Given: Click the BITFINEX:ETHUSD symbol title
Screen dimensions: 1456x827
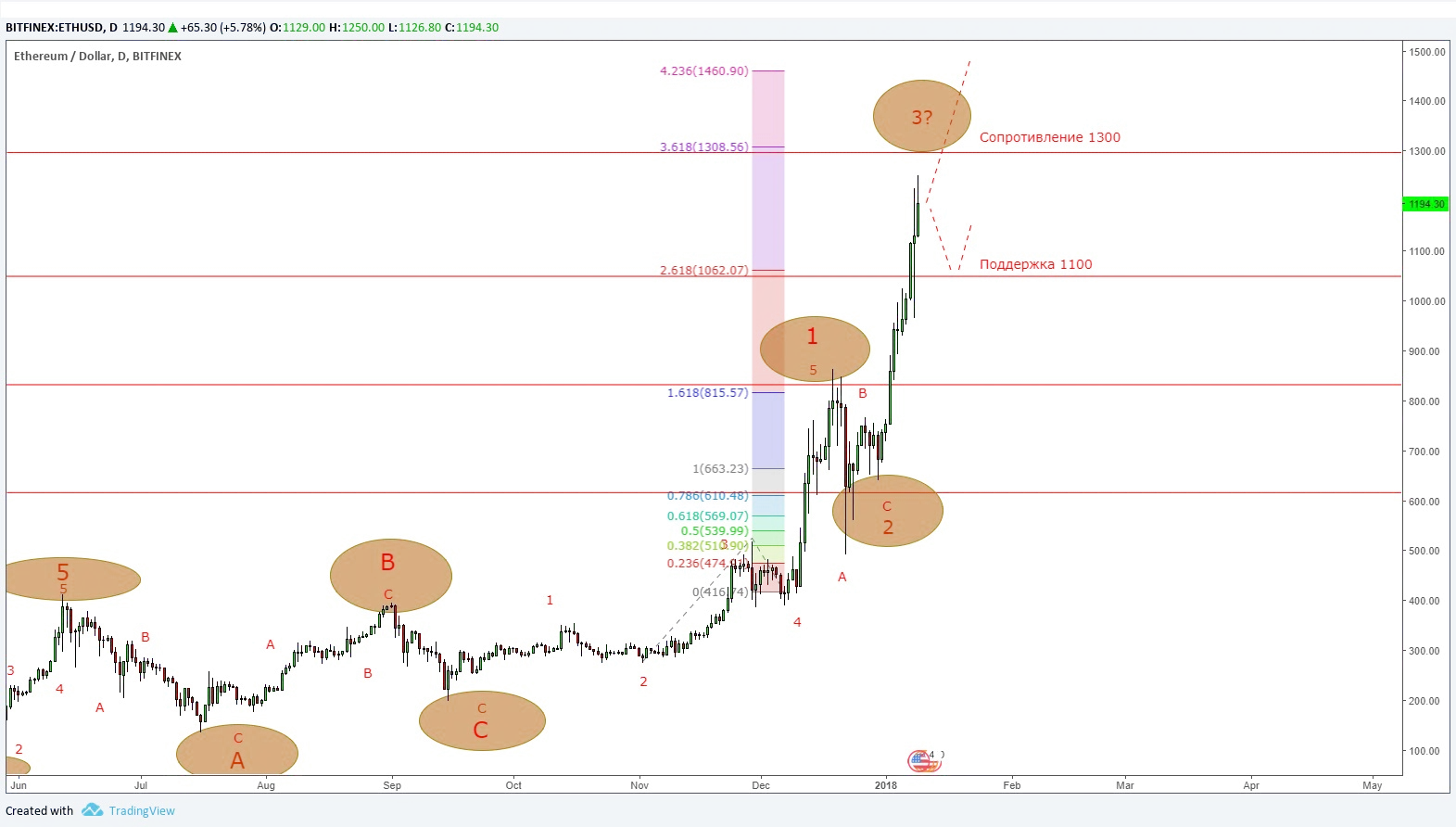Looking at the screenshot, I should [x=54, y=28].
